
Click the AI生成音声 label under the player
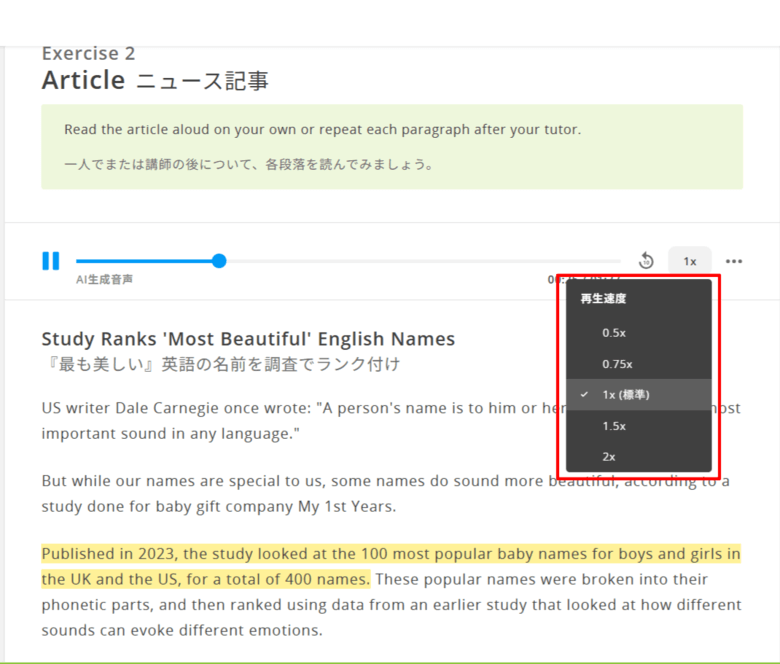coord(104,280)
